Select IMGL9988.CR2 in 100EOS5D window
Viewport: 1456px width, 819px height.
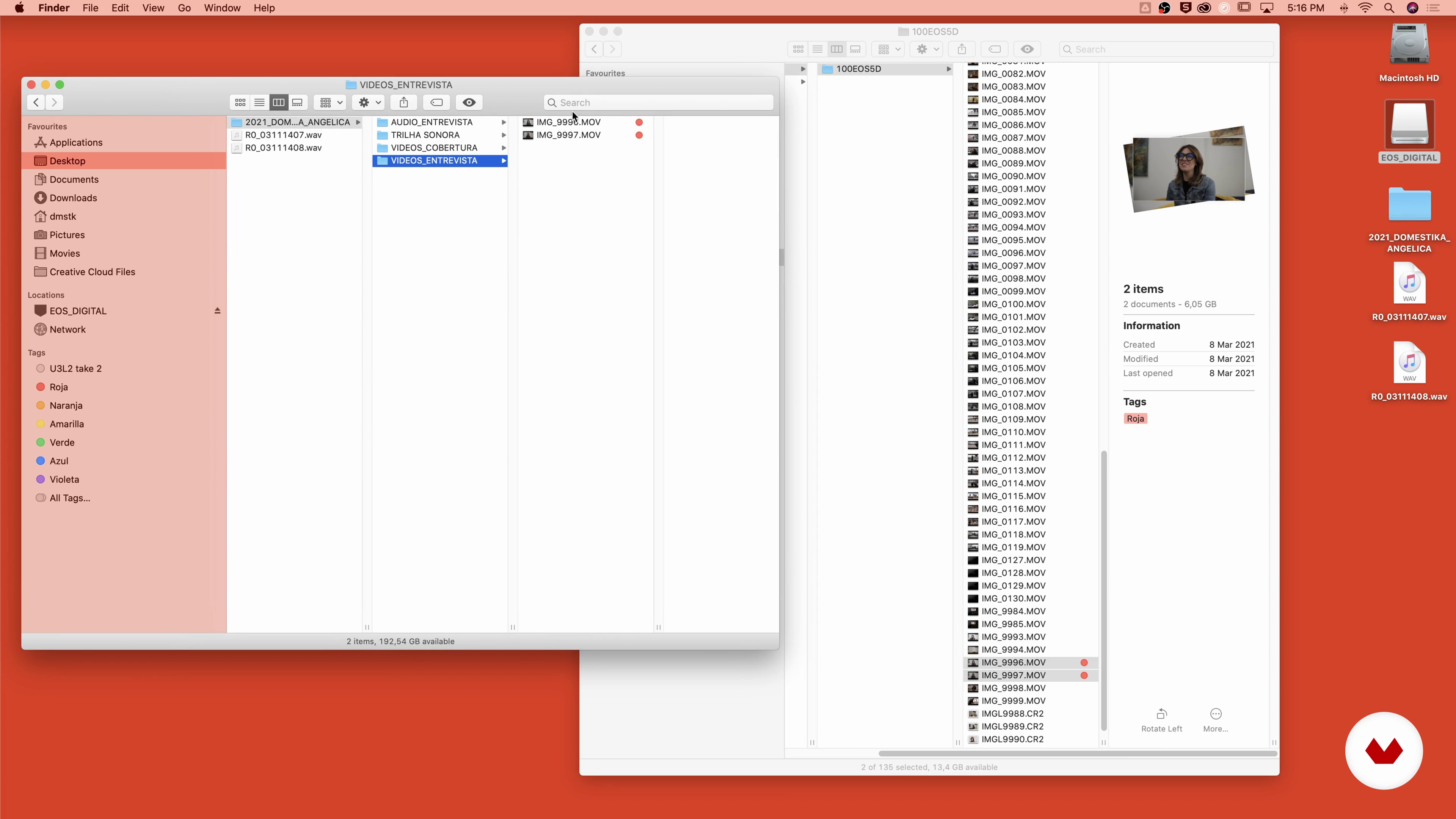[1031, 714]
